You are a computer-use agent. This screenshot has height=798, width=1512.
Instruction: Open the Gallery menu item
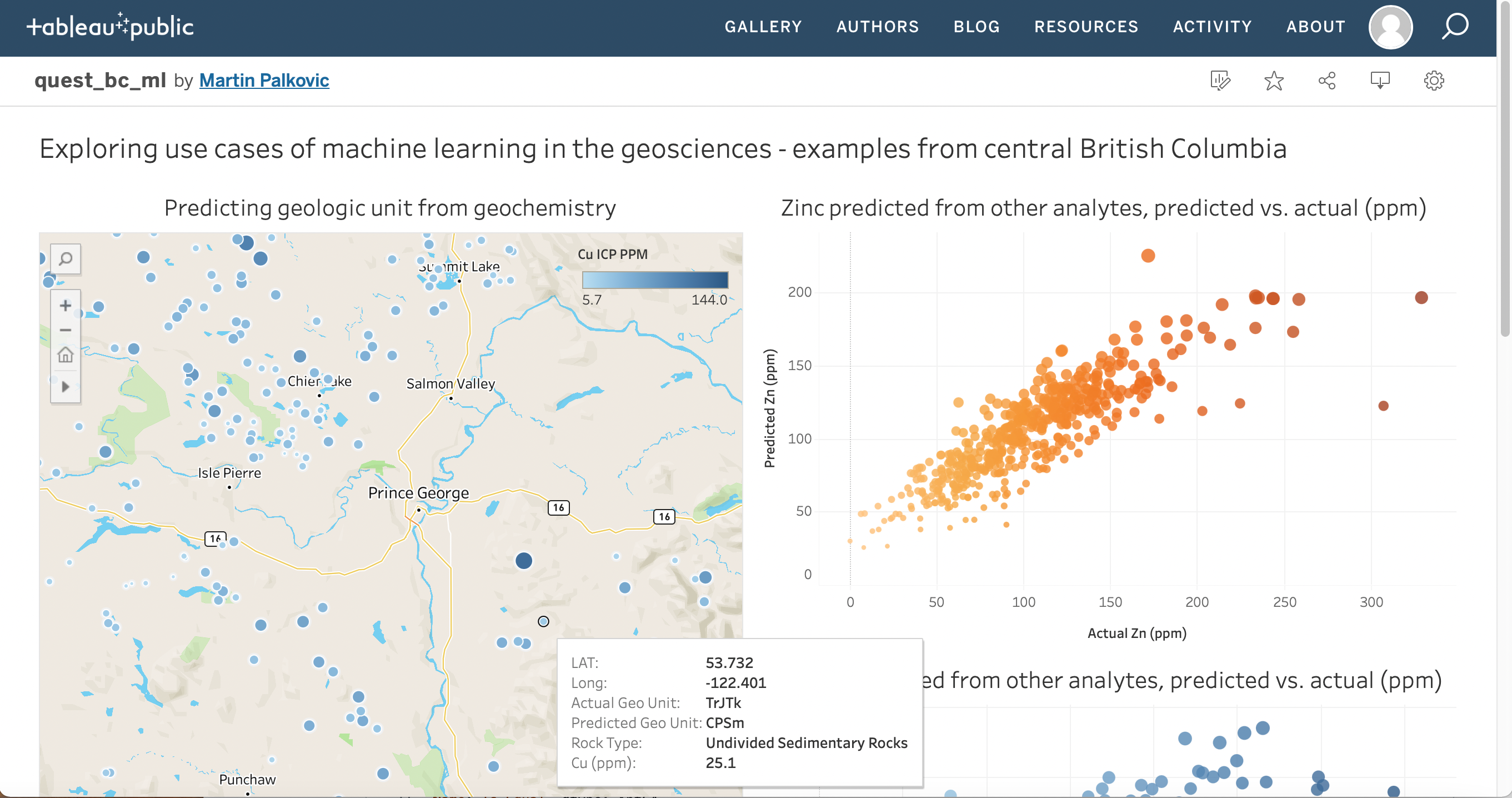[x=763, y=27]
